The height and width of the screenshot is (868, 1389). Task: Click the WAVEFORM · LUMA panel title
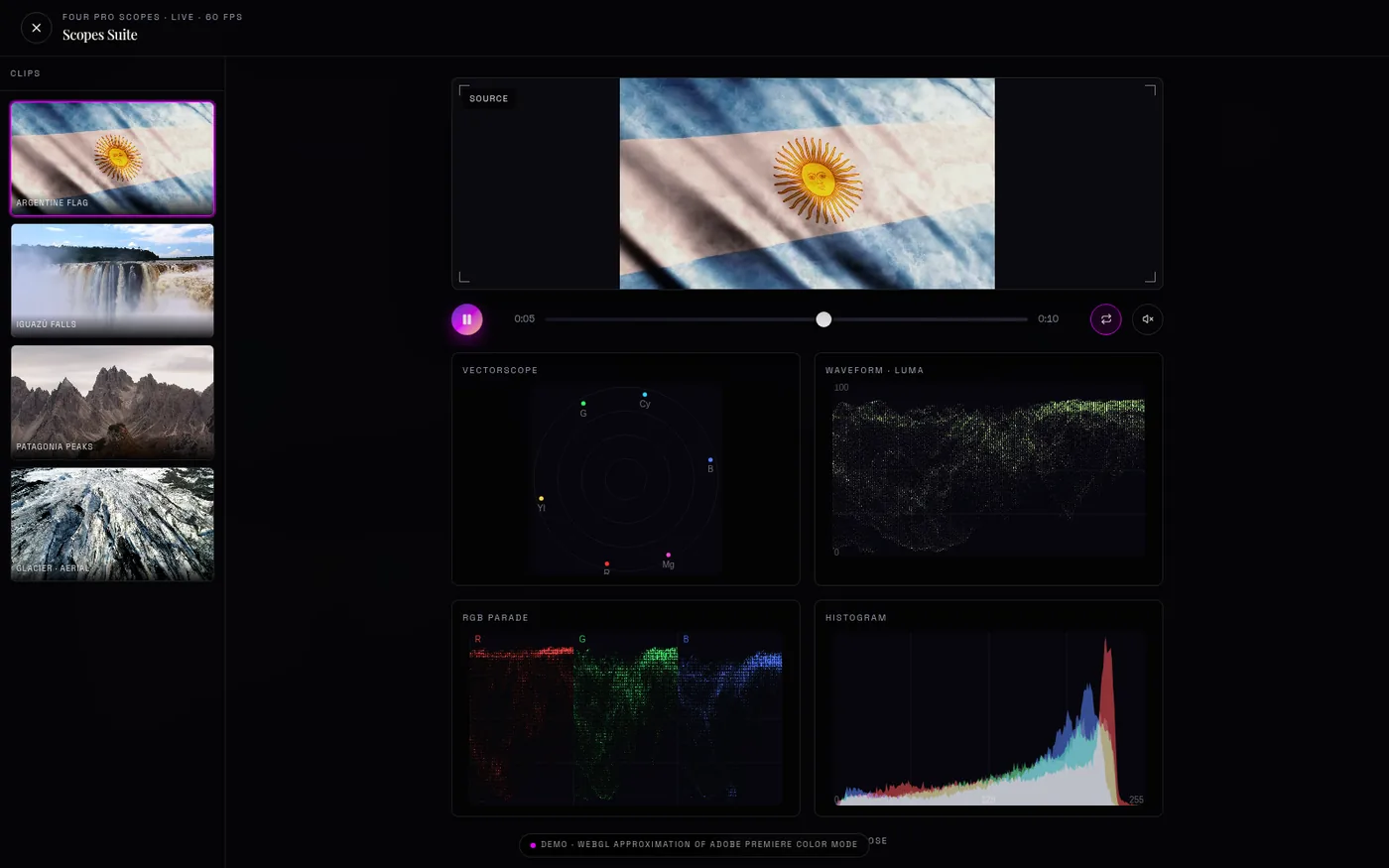[874, 370]
